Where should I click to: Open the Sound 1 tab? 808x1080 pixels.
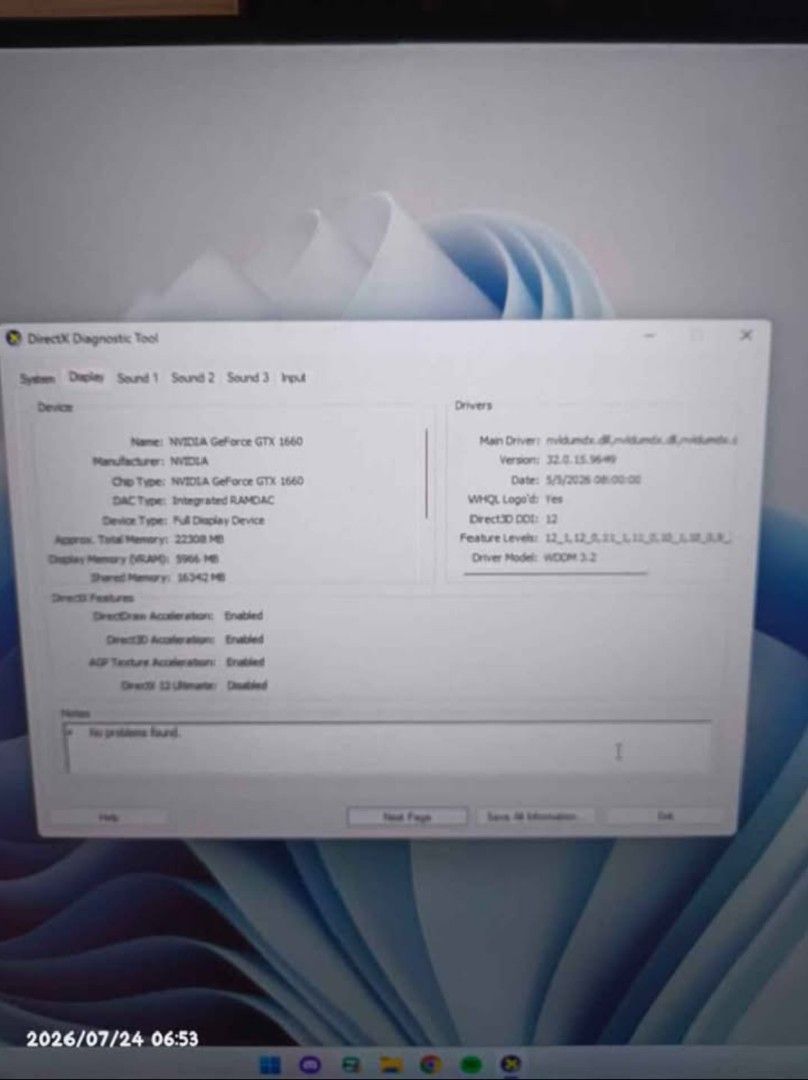pyautogui.click(x=137, y=377)
